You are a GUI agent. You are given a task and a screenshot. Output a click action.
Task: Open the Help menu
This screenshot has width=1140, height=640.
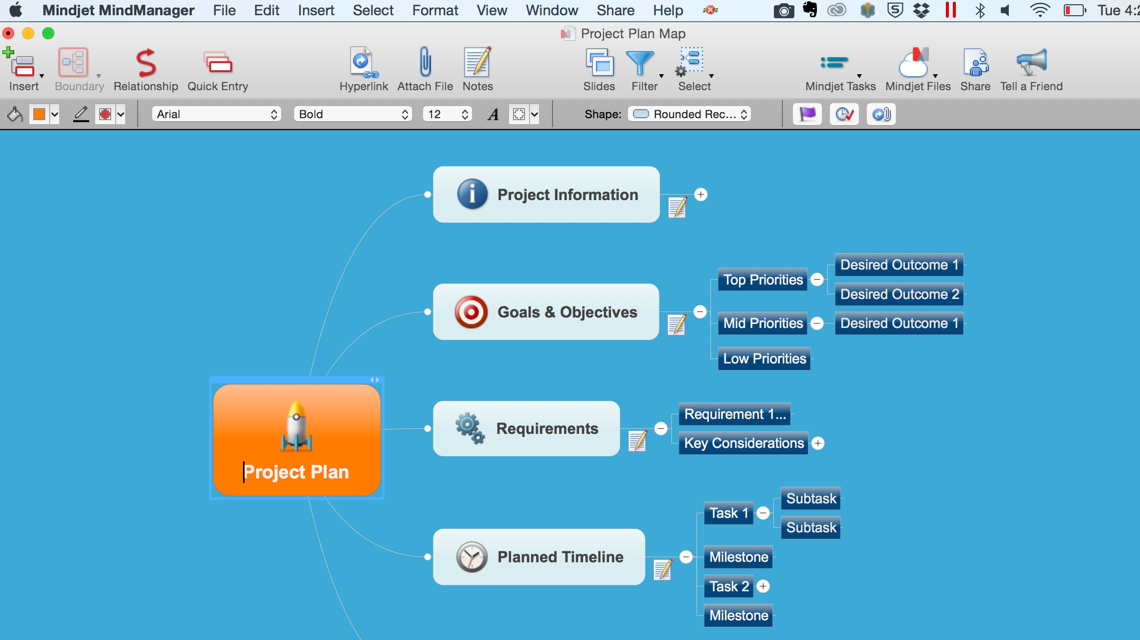(667, 10)
